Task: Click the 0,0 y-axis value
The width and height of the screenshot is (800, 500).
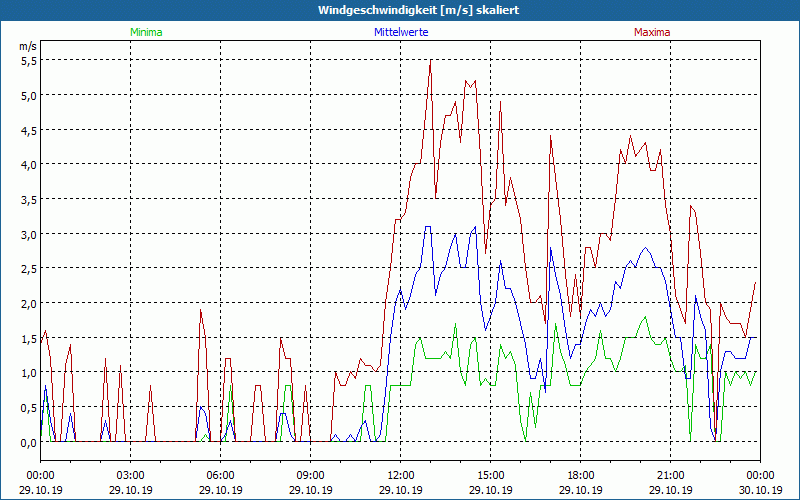Action: (29, 443)
